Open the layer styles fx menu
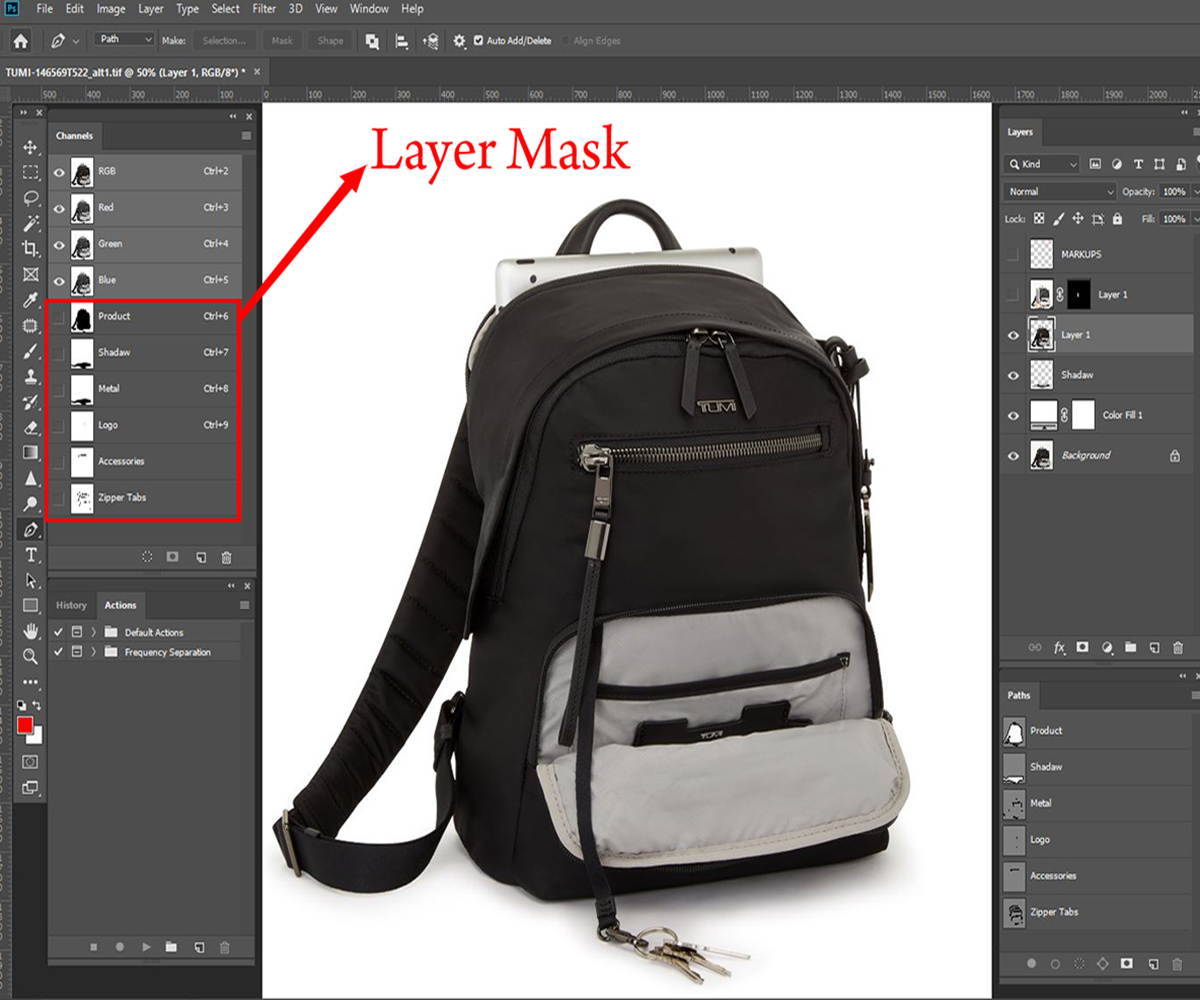 coord(1059,647)
